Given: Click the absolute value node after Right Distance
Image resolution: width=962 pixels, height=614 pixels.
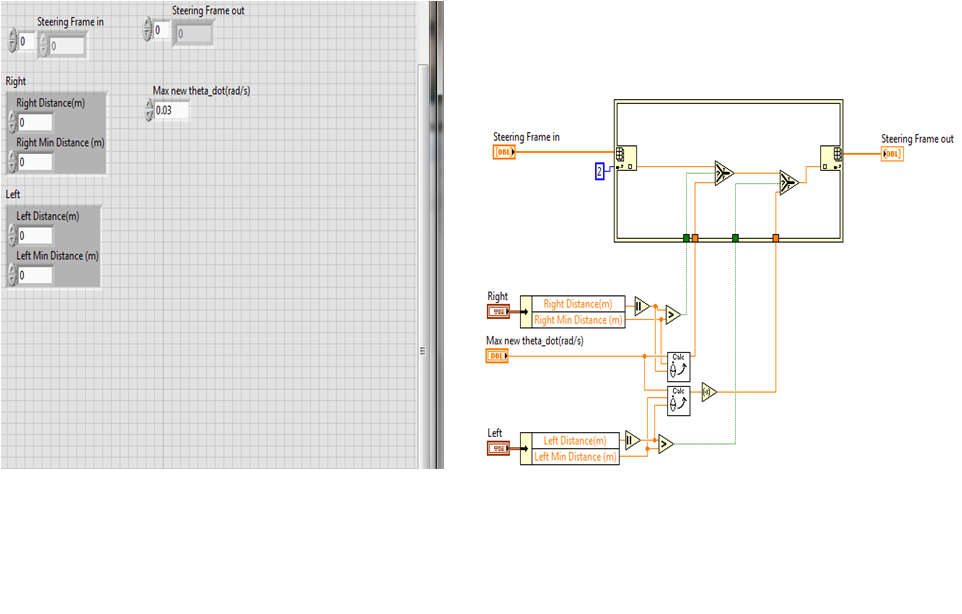Looking at the screenshot, I should (x=641, y=305).
